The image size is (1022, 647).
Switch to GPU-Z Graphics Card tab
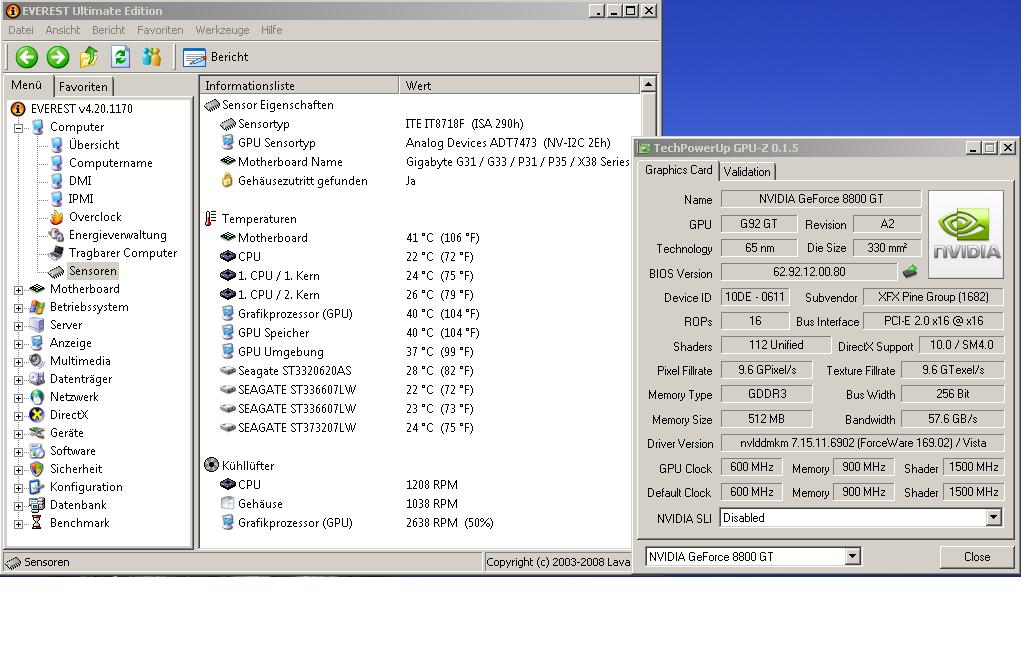coord(679,170)
